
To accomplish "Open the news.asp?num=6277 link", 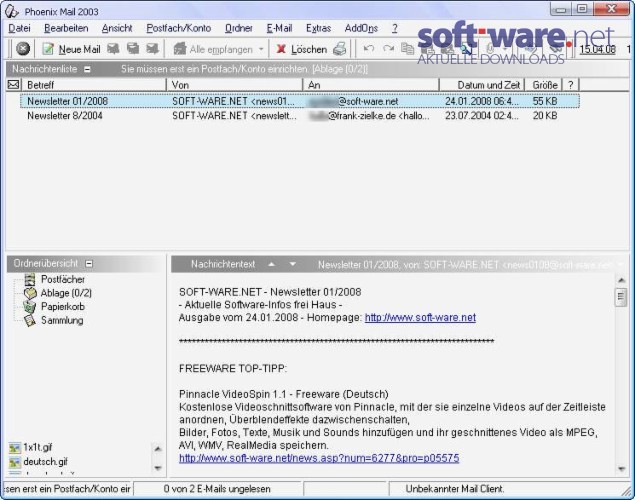I will (x=319, y=458).
